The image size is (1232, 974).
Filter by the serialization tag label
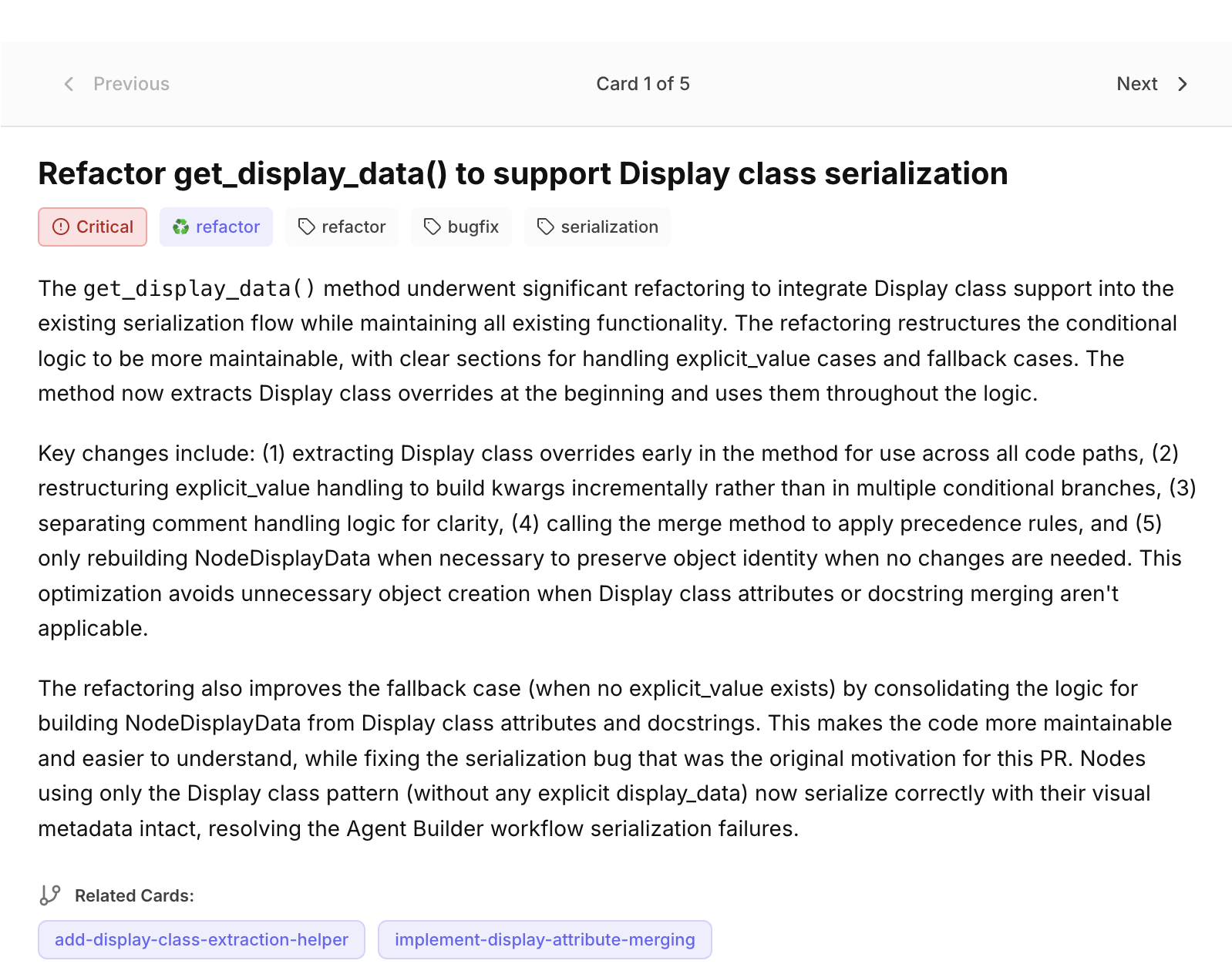[609, 227]
